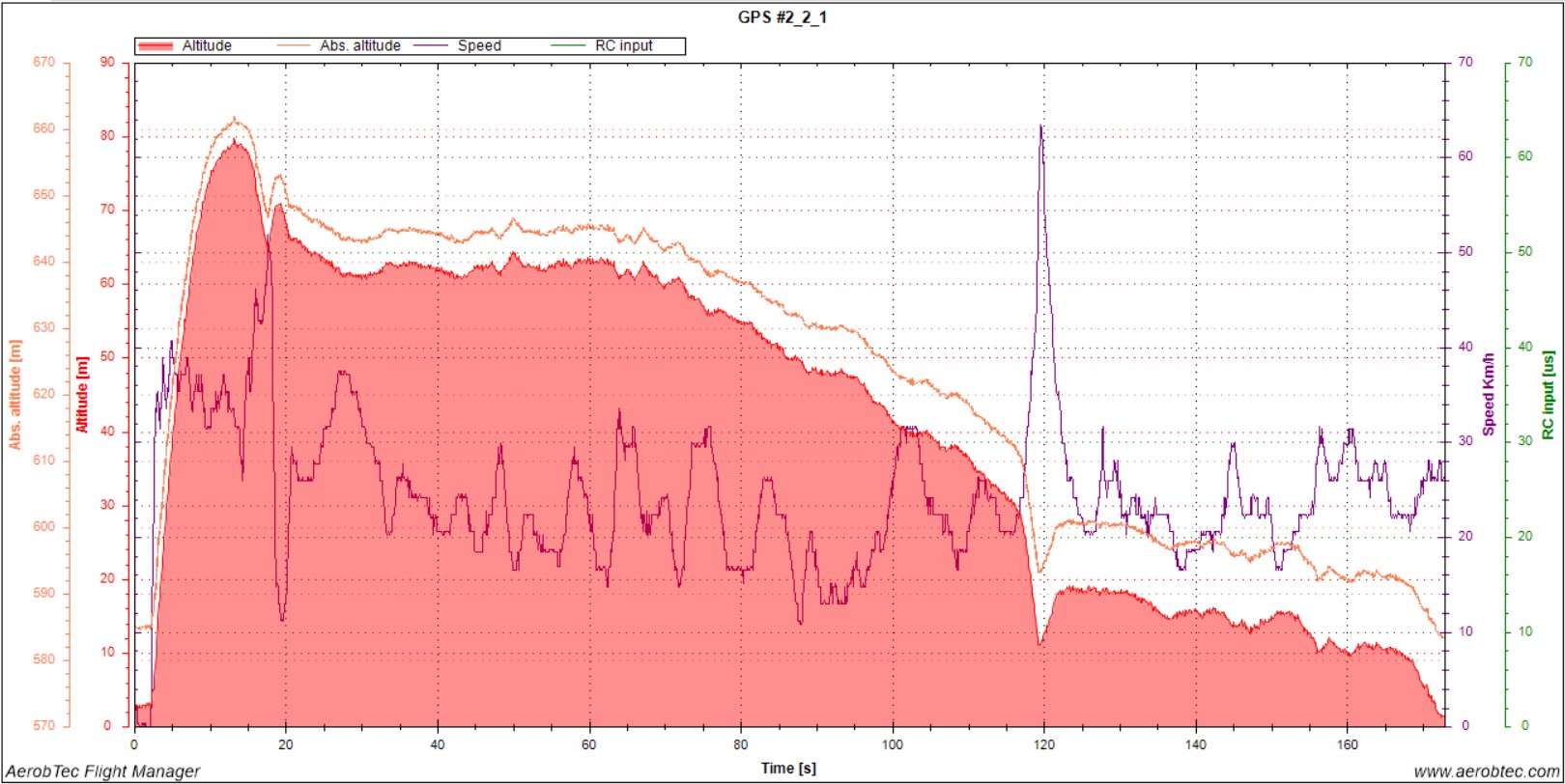Click the red Altitude legend swatch
Image resolution: width=1565 pixels, height=784 pixels.
[156, 46]
